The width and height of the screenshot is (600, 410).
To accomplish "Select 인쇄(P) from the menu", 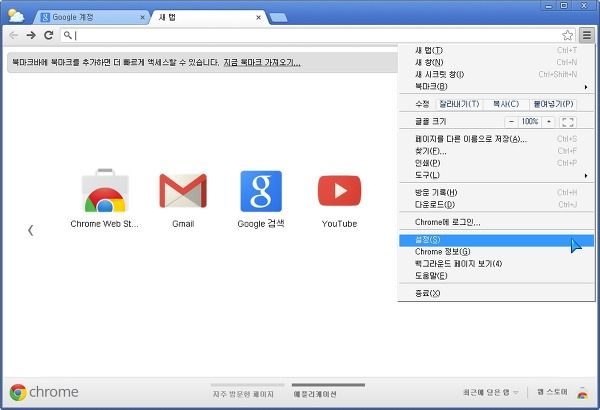I will pos(496,163).
